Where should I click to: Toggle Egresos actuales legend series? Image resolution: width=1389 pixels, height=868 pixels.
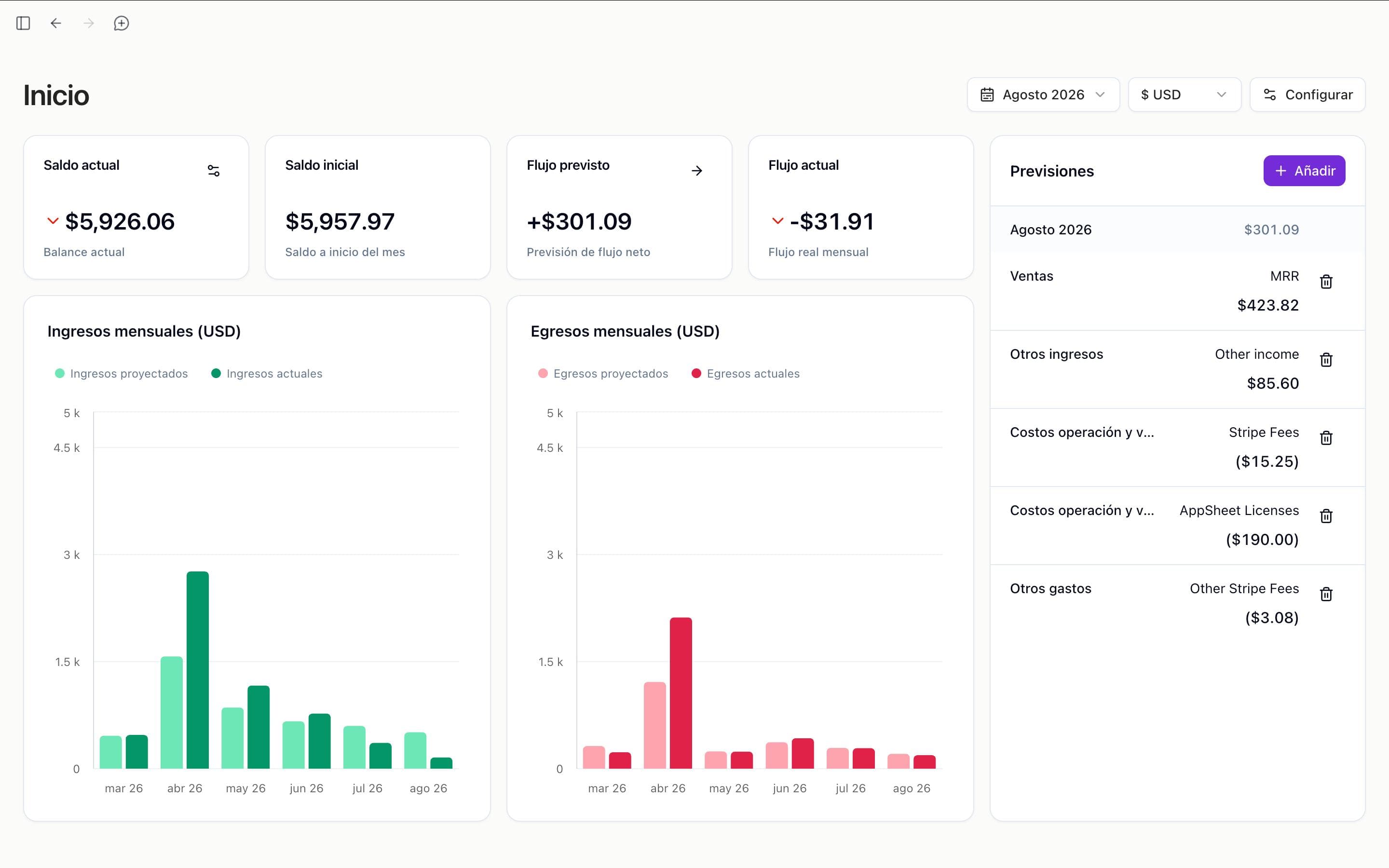click(x=746, y=374)
